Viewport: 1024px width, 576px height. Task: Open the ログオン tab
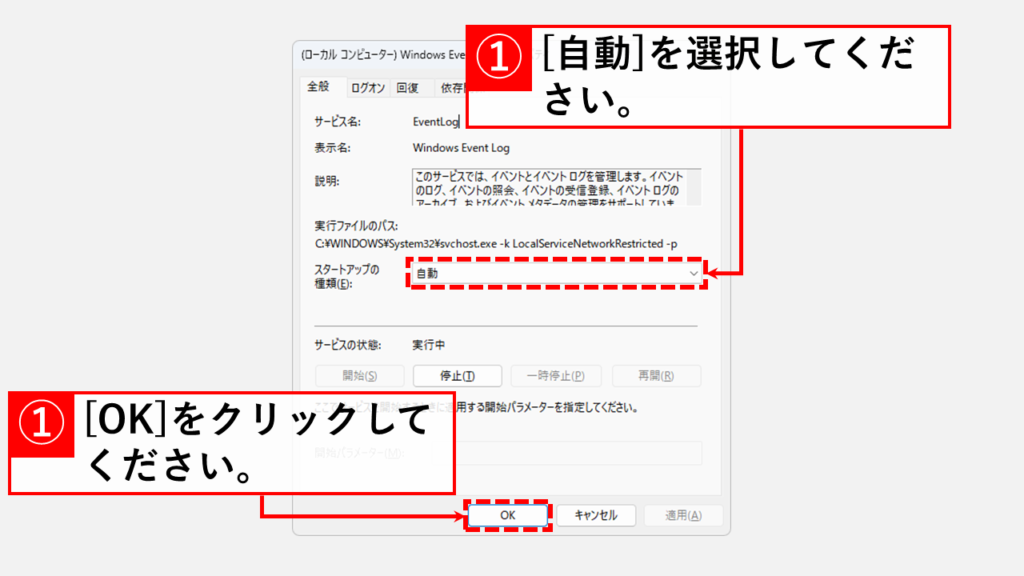(x=367, y=88)
